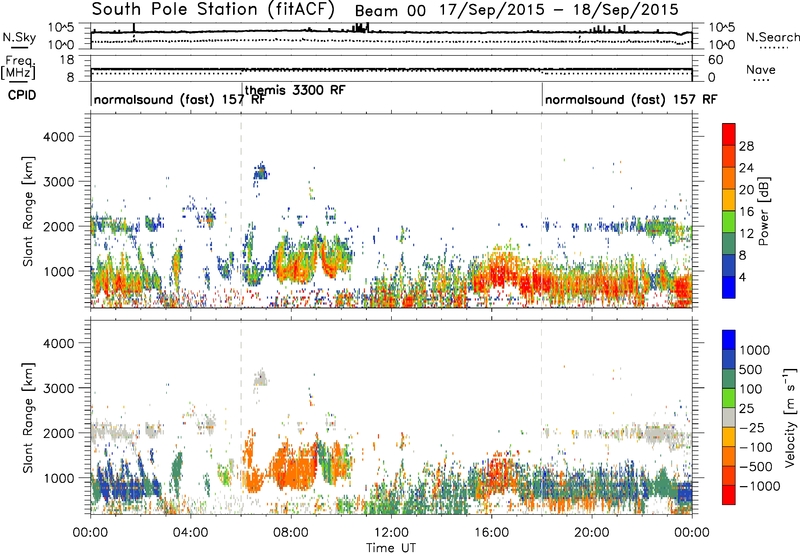Click the "N.Sky" legend label
800x554 pixels.
[x=19, y=37]
